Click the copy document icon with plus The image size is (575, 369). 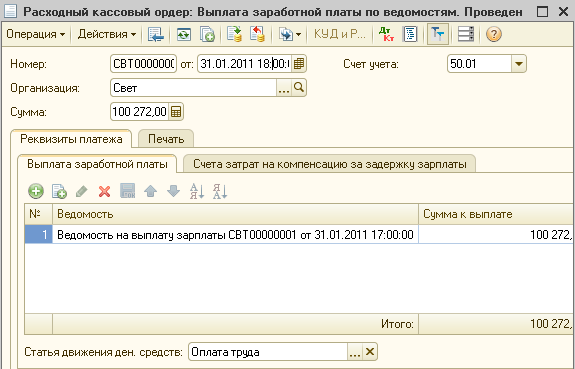(x=207, y=34)
